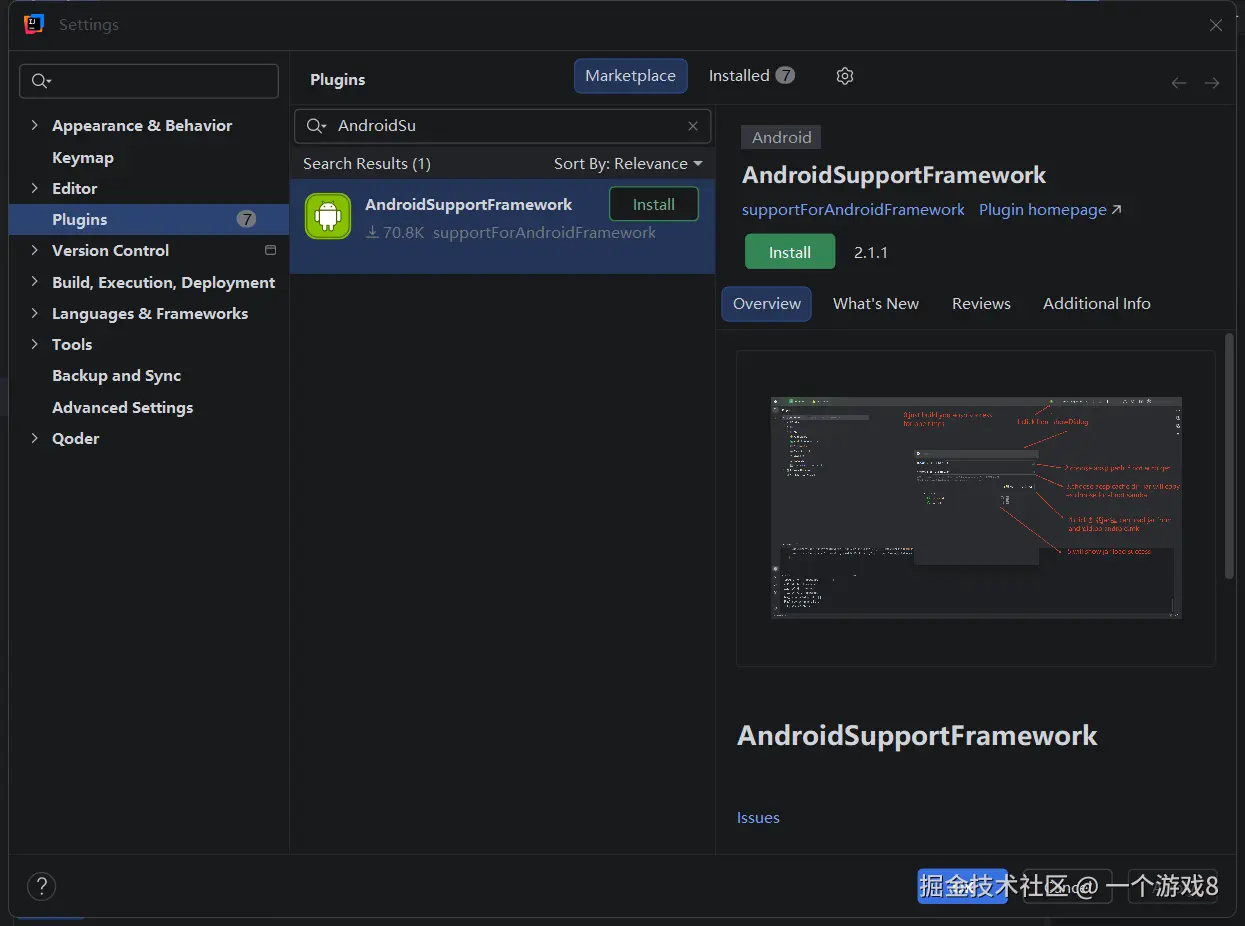
Task: Click the settings search input field
Action: [x=149, y=81]
